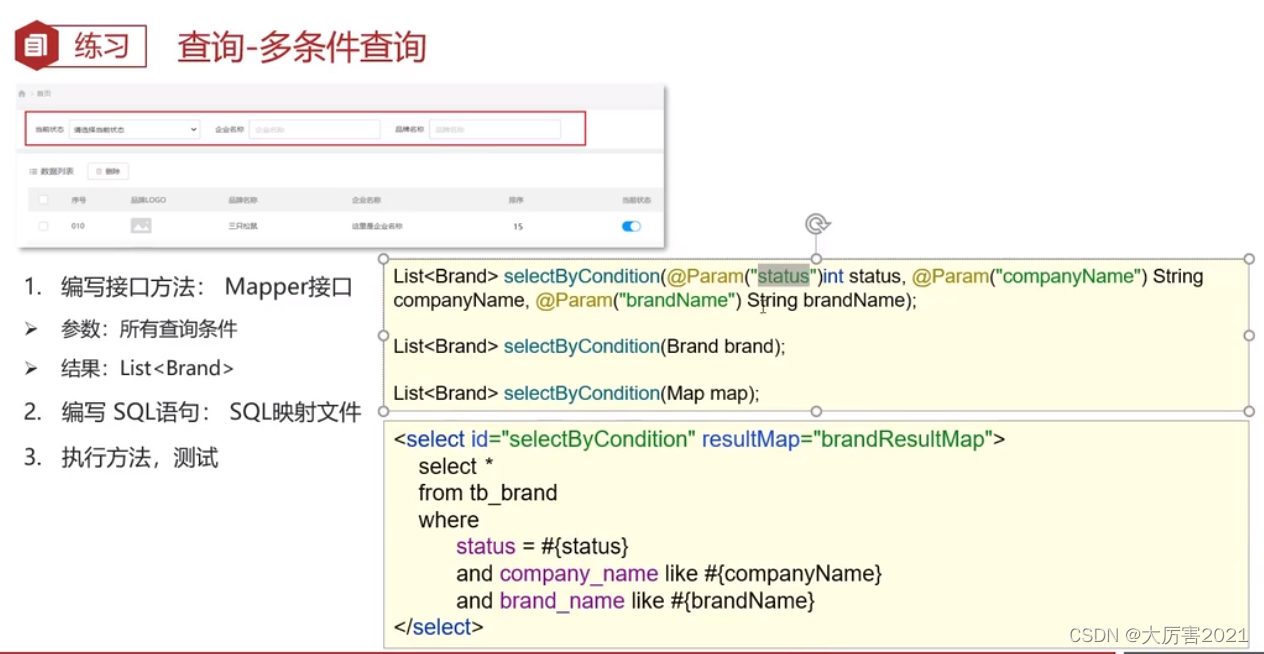Click the 练习 label box
Viewport: 1264px width, 654px height.
pos(101,46)
